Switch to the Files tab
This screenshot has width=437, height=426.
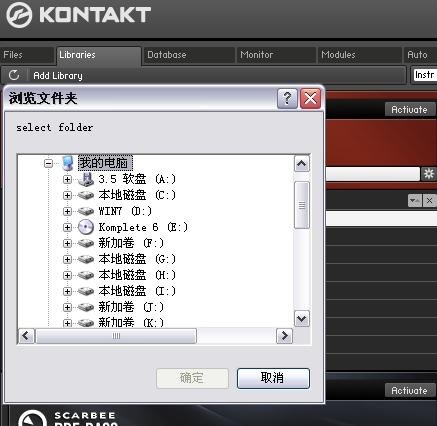point(27,55)
